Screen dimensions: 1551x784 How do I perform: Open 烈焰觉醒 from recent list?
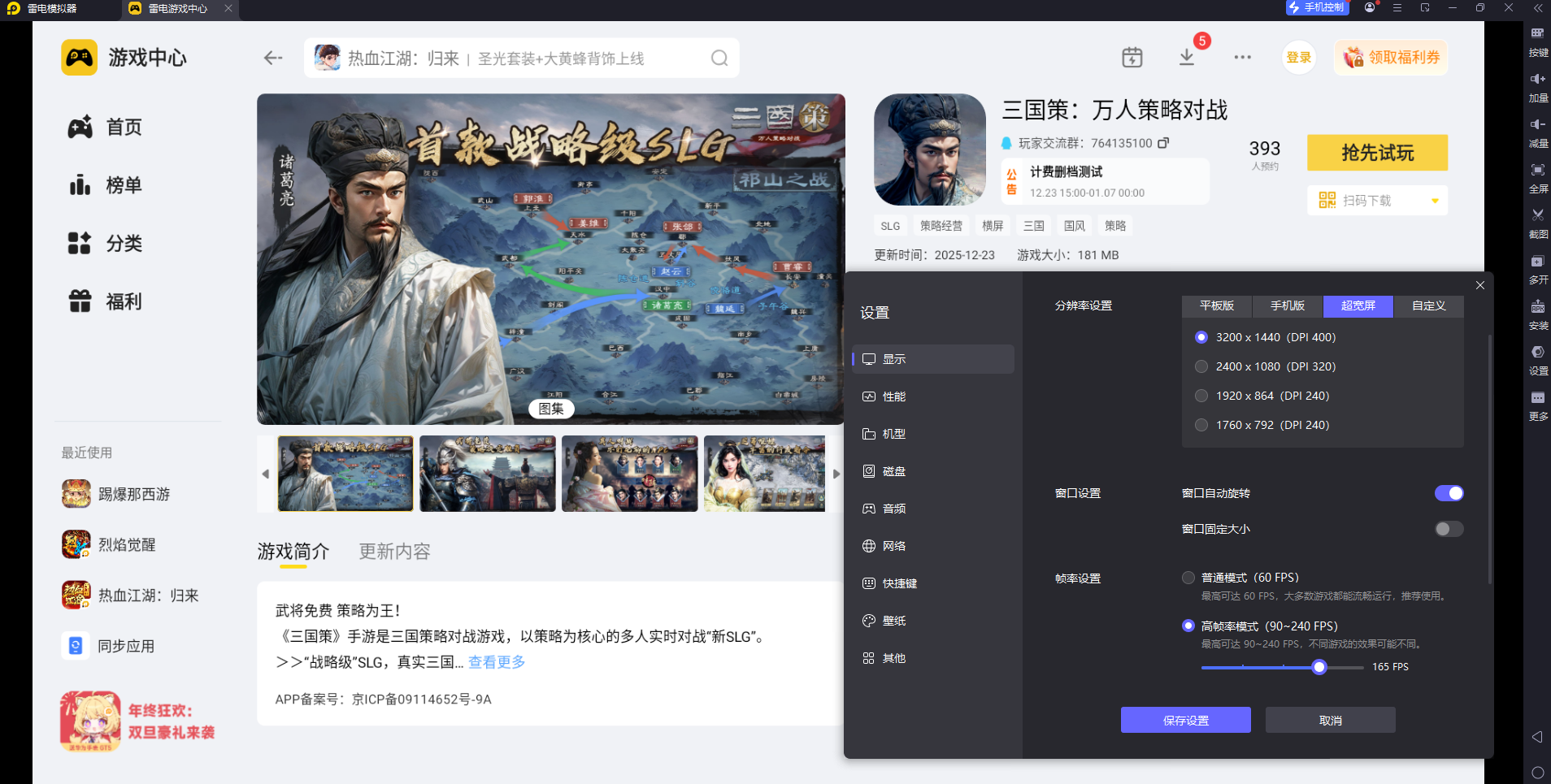tap(109, 544)
